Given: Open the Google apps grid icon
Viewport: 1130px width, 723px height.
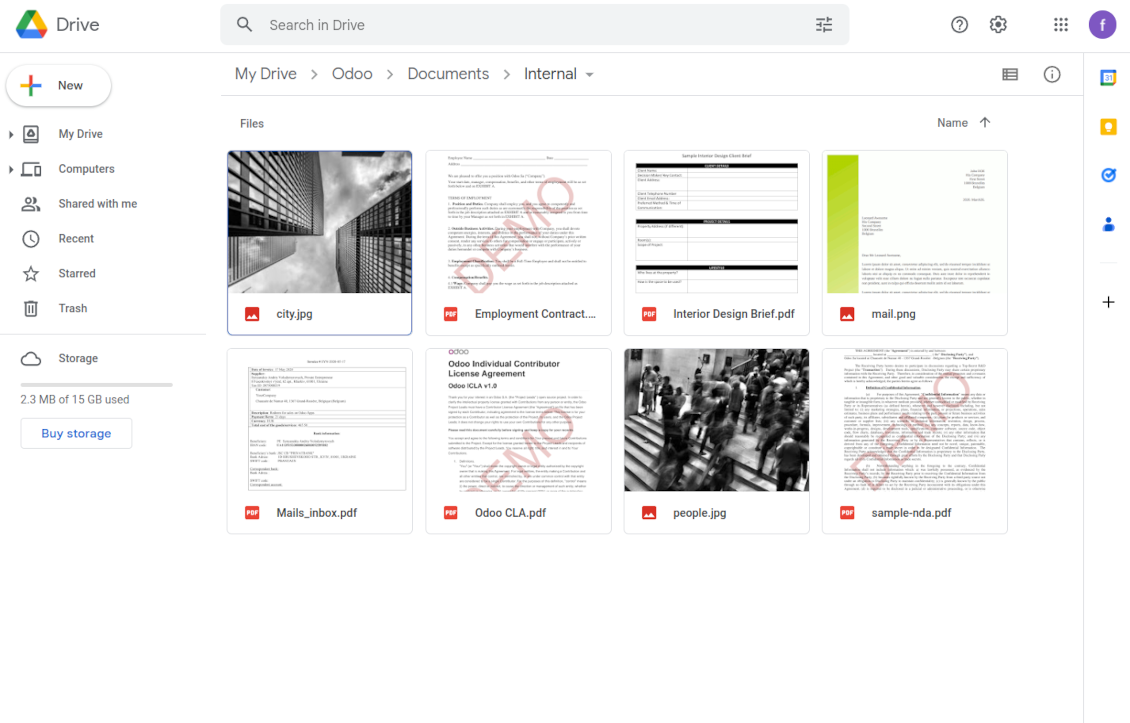Looking at the screenshot, I should pyautogui.click(x=1061, y=25).
